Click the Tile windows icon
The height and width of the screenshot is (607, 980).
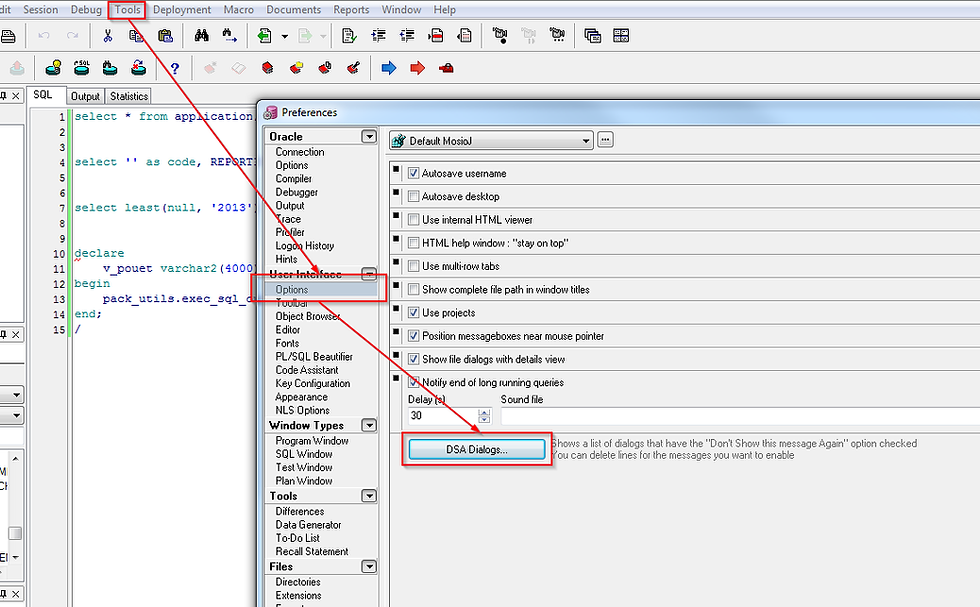click(621, 36)
